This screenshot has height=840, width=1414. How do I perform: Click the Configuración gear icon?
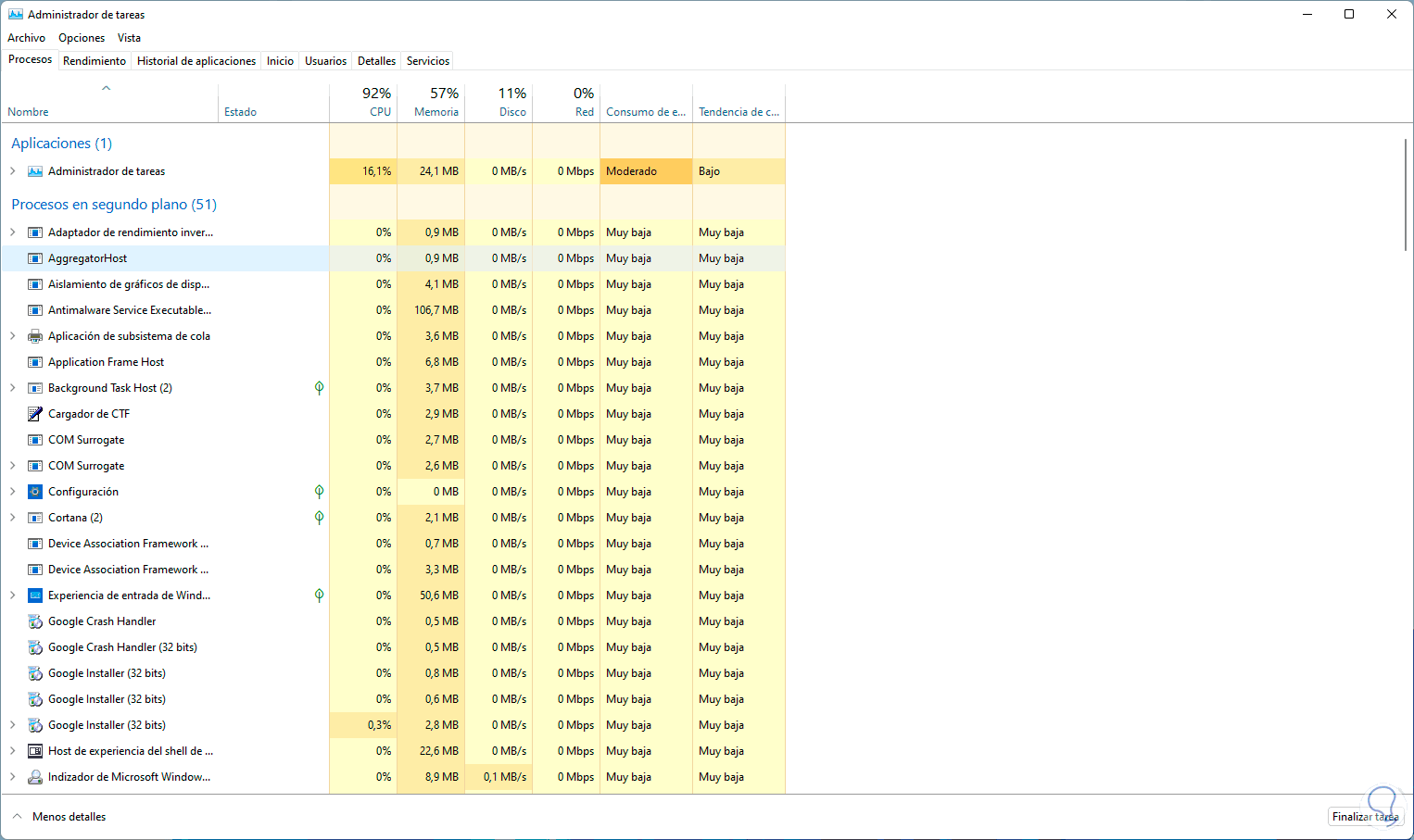(x=35, y=492)
